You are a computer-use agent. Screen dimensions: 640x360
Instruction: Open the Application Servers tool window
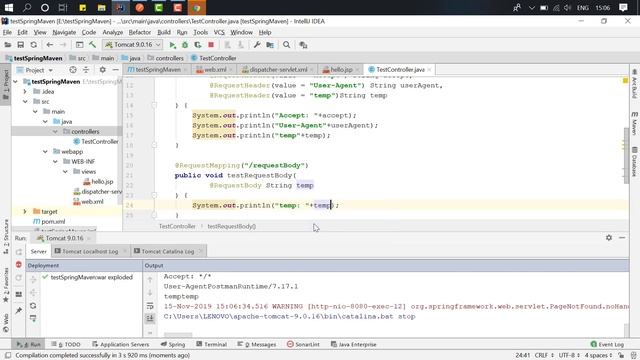120,344
